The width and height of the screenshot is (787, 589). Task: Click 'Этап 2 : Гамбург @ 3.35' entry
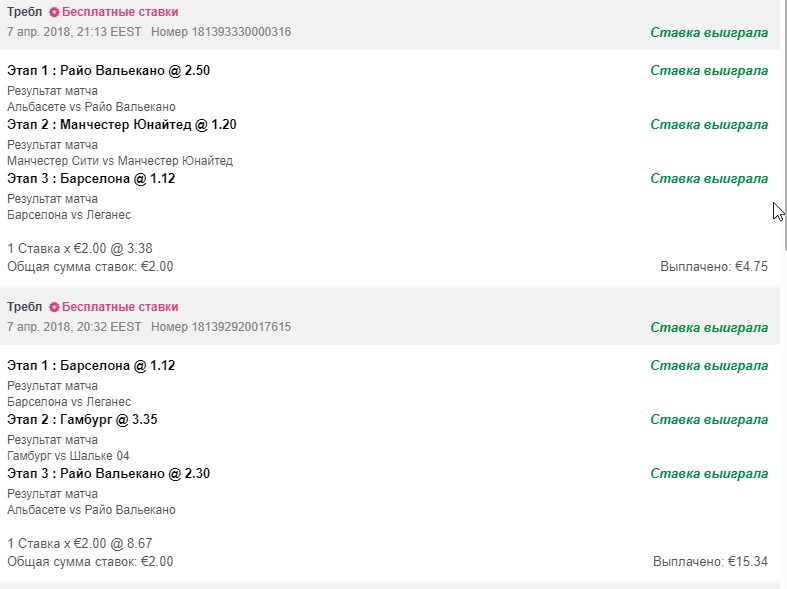(82, 419)
